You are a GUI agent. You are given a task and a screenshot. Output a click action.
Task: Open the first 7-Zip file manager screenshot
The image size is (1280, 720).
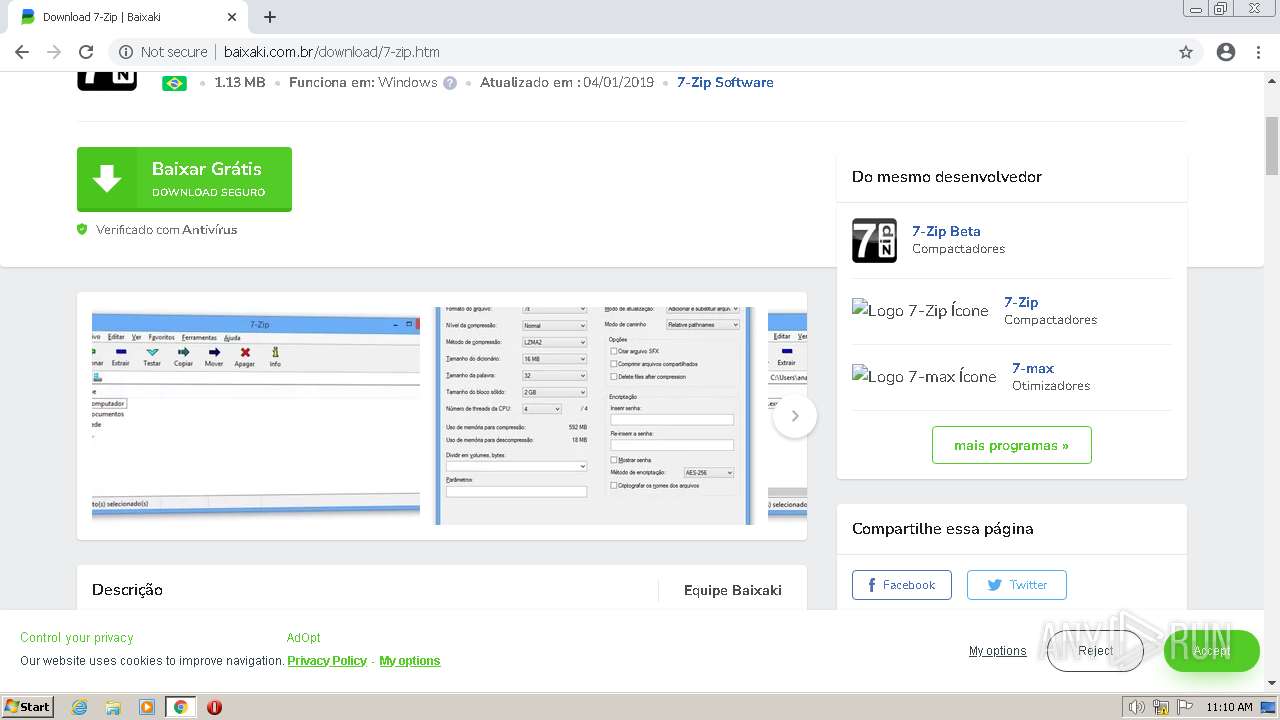(256, 414)
